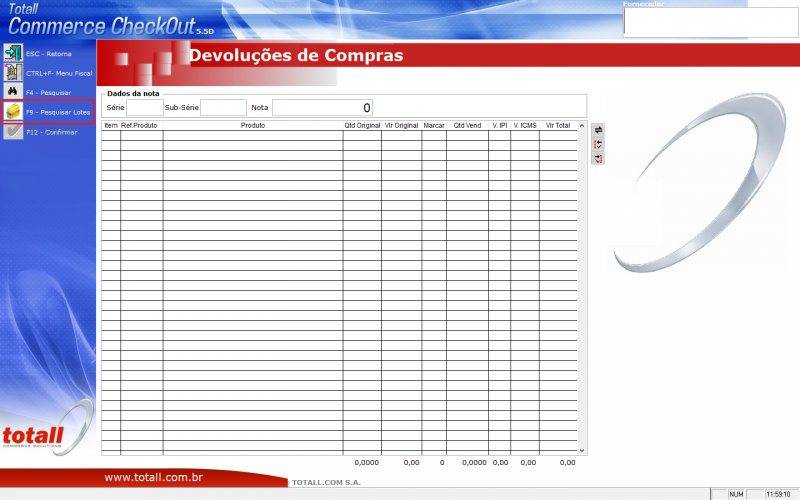
Task: Select the Marcar column header
Action: (434, 126)
